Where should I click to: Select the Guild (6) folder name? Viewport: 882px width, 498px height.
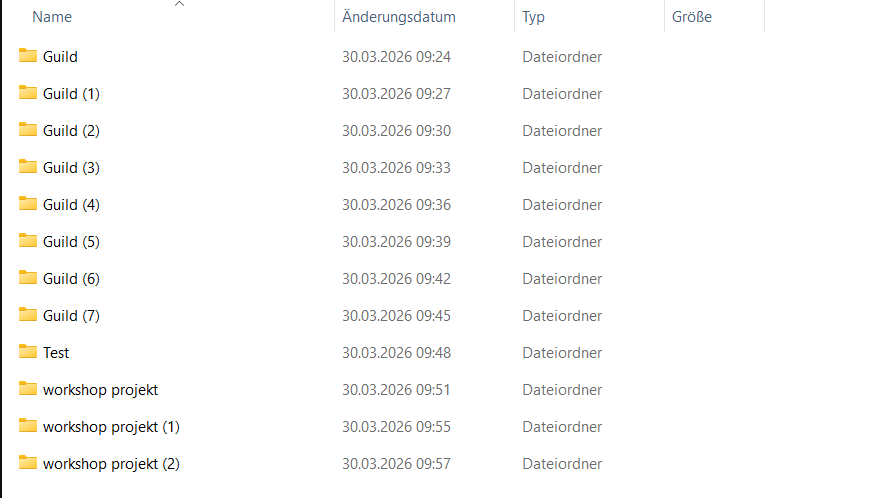(x=71, y=279)
